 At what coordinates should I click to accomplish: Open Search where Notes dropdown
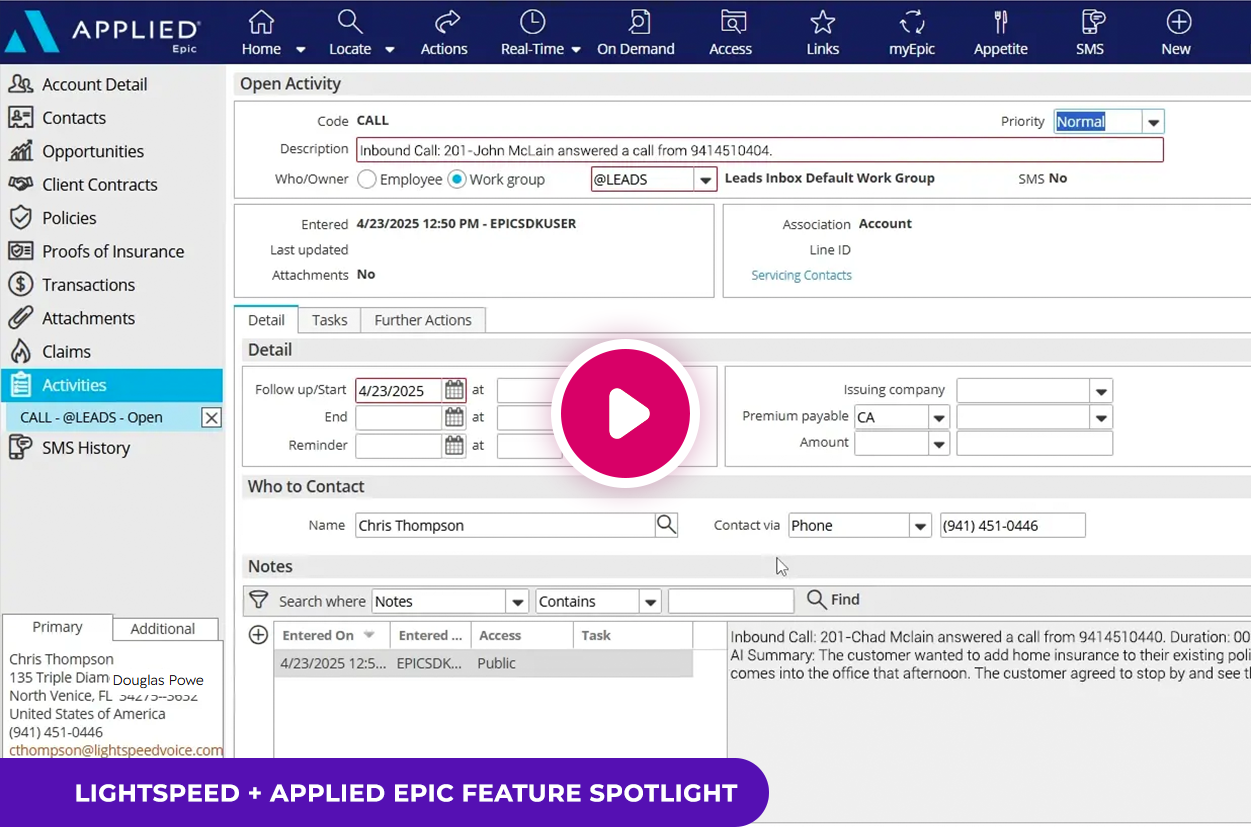point(517,601)
